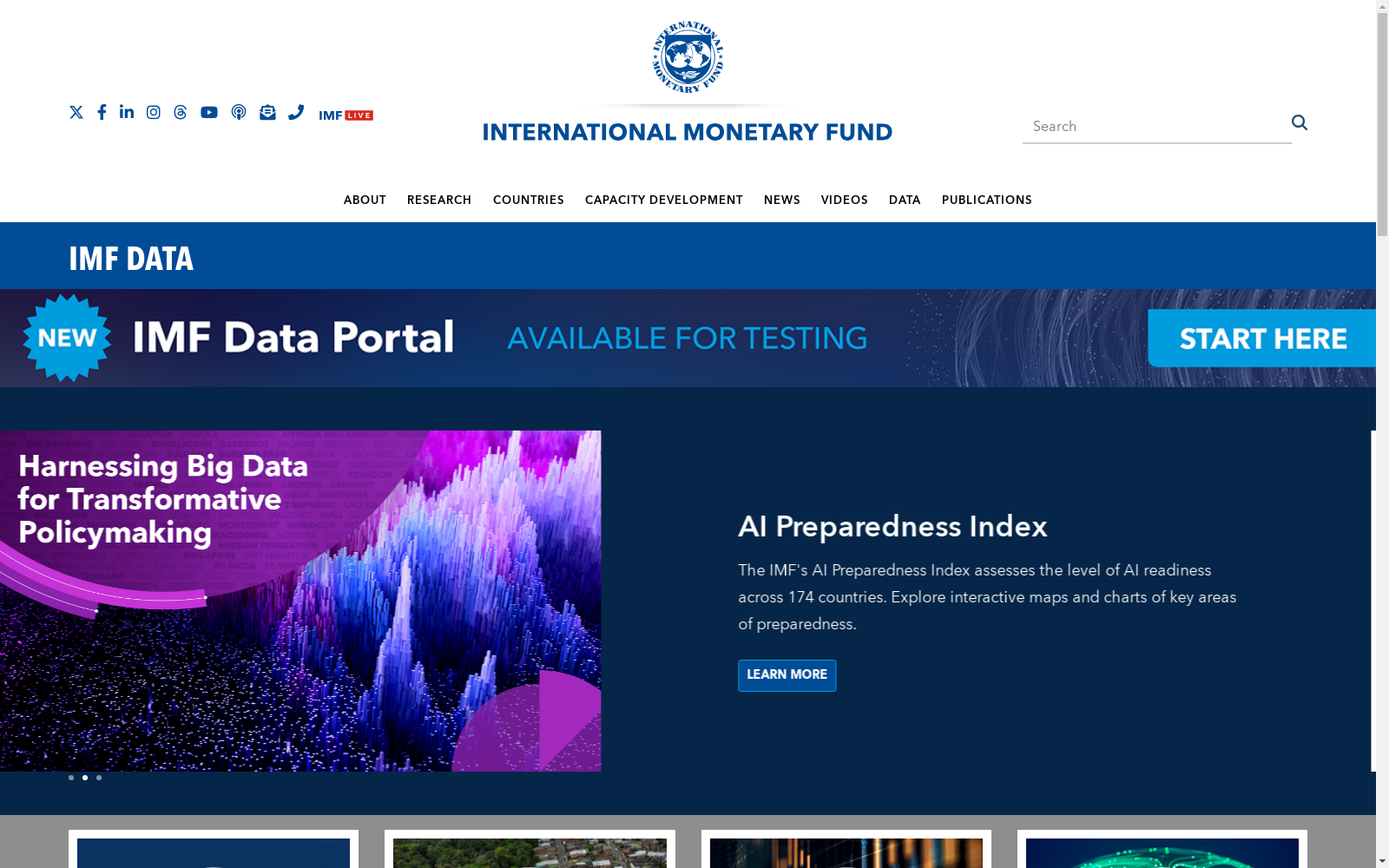This screenshot has width=1389, height=868.
Task: Open the Research menu
Action: pos(439,200)
